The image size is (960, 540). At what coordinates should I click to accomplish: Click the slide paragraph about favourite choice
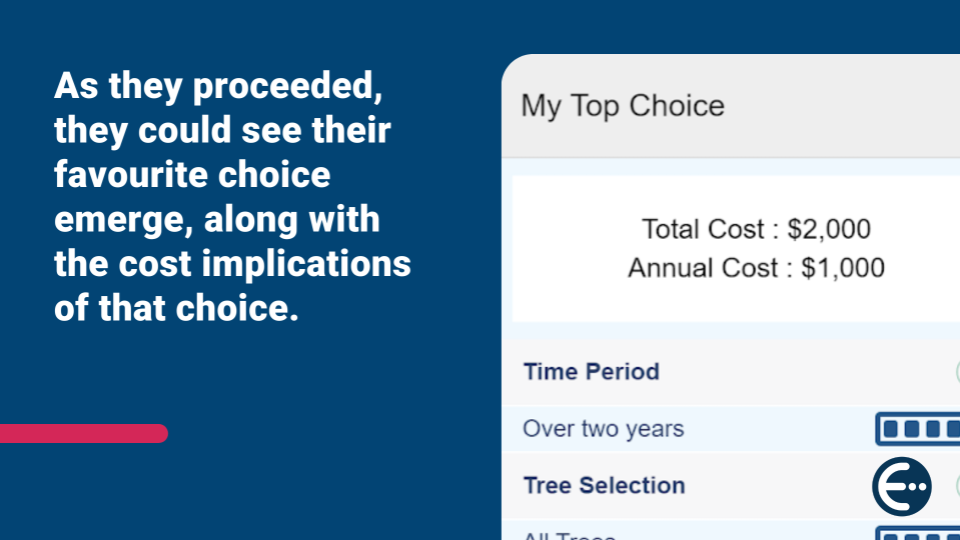pyautogui.click(x=232, y=197)
